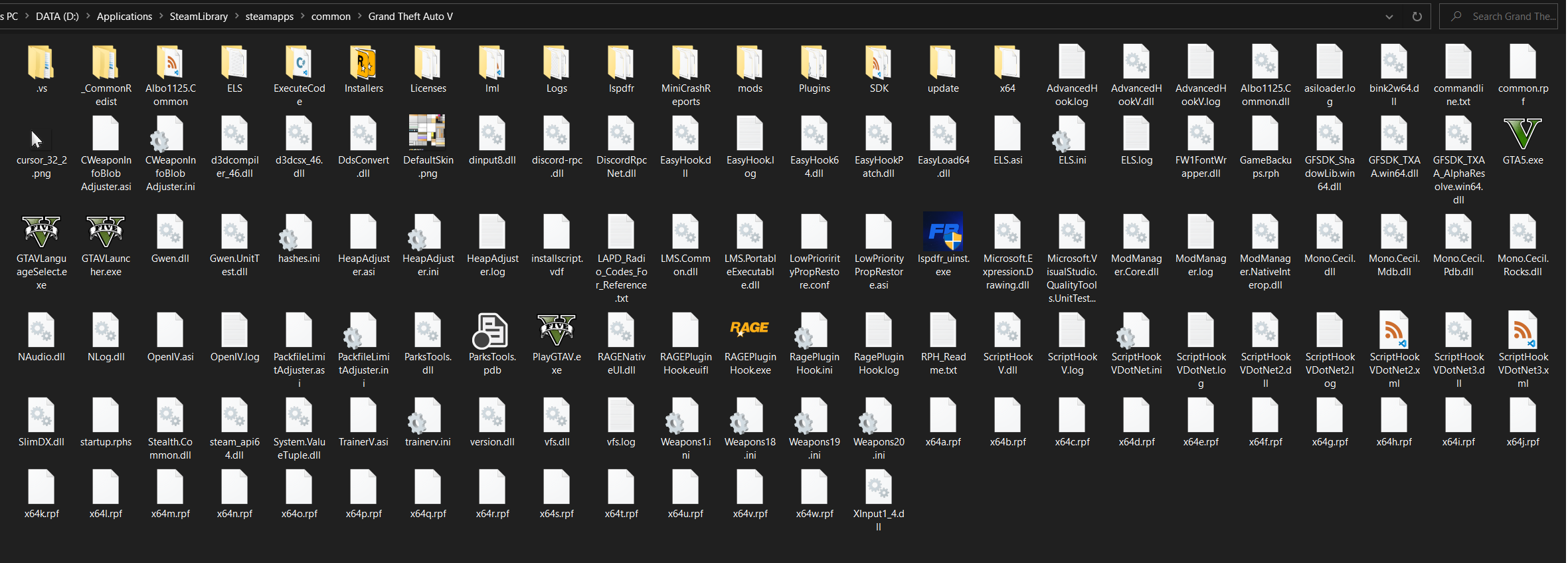Select the cursor_32_2.png image thumbnail
The width and height of the screenshot is (1568, 563).
coord(41,140)
